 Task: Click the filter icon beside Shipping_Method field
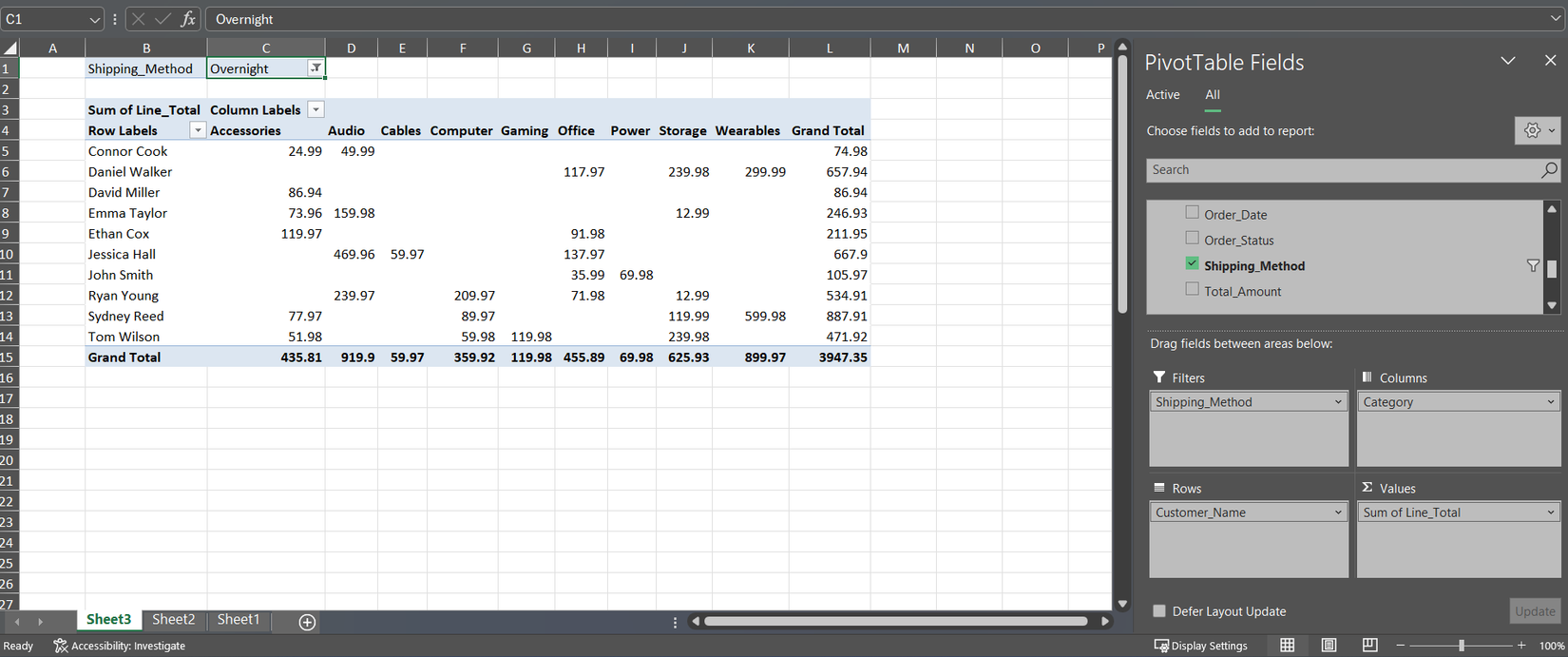pos(1532,266)
